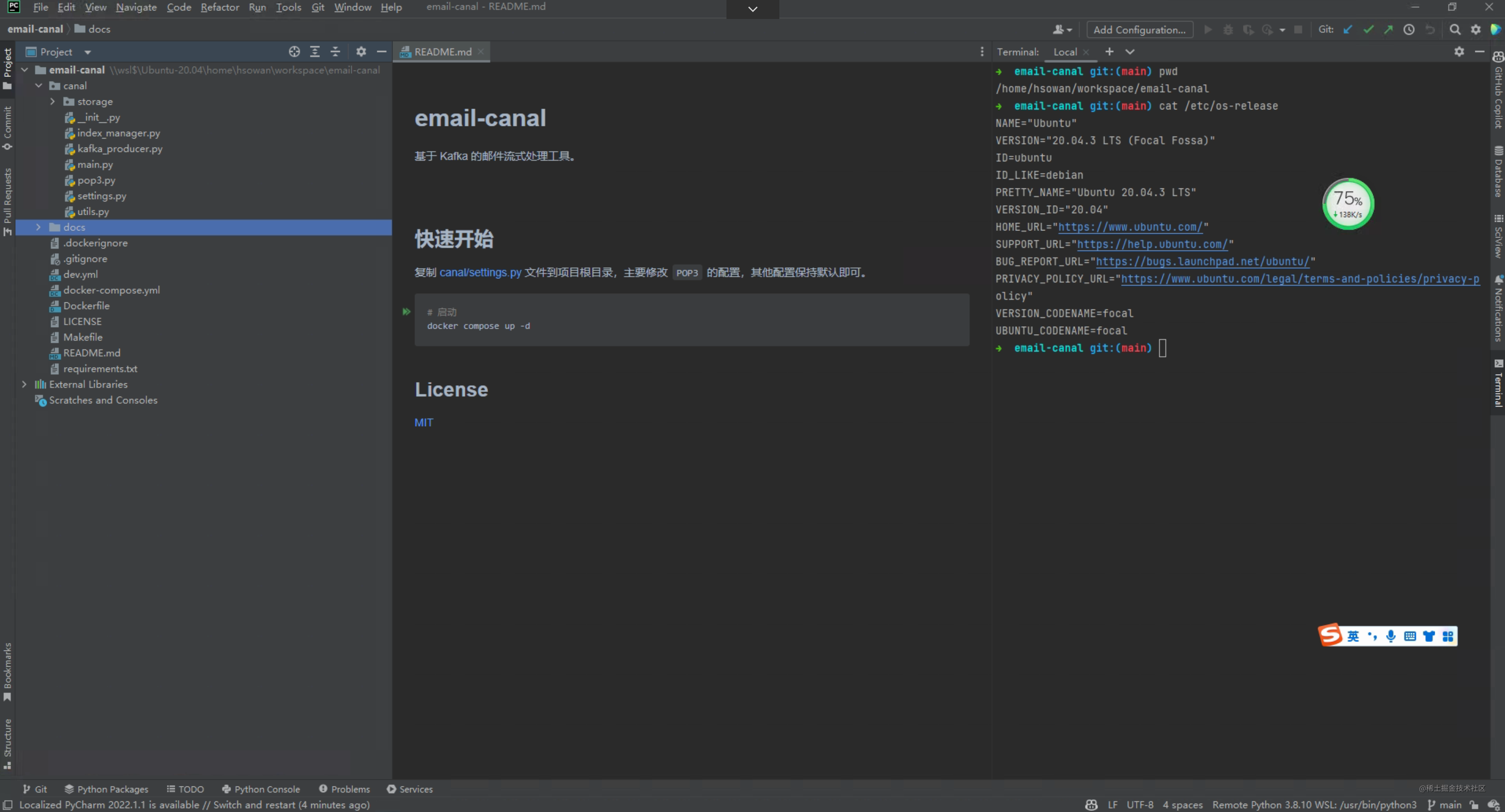
Task: Click Sogou microphone voice input icon
Action: 1391,636
